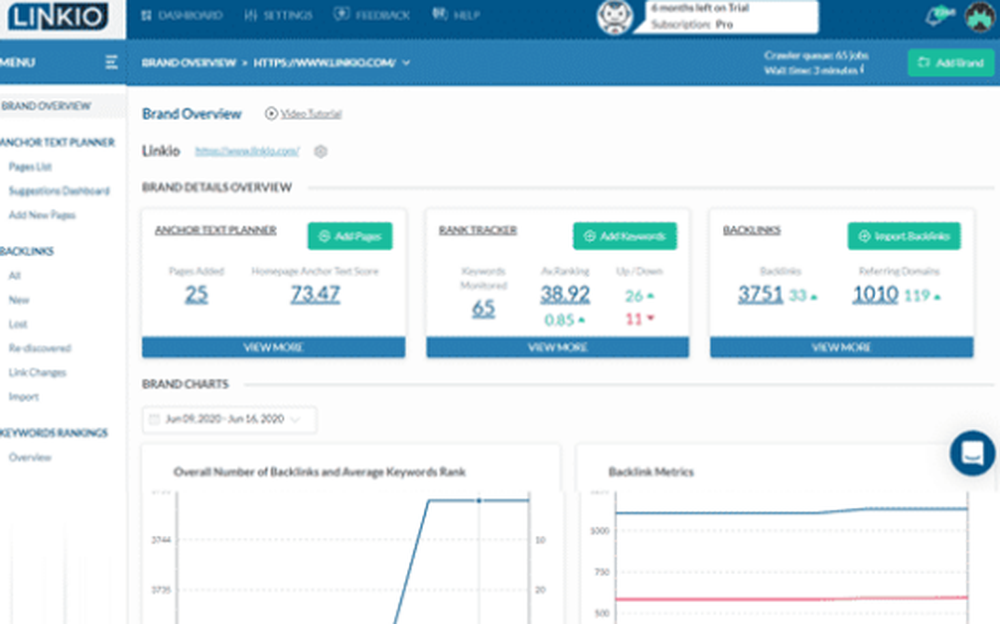Open the date range picker
The width and height of the screenshot is (1000, 624).
pos(230,419)
